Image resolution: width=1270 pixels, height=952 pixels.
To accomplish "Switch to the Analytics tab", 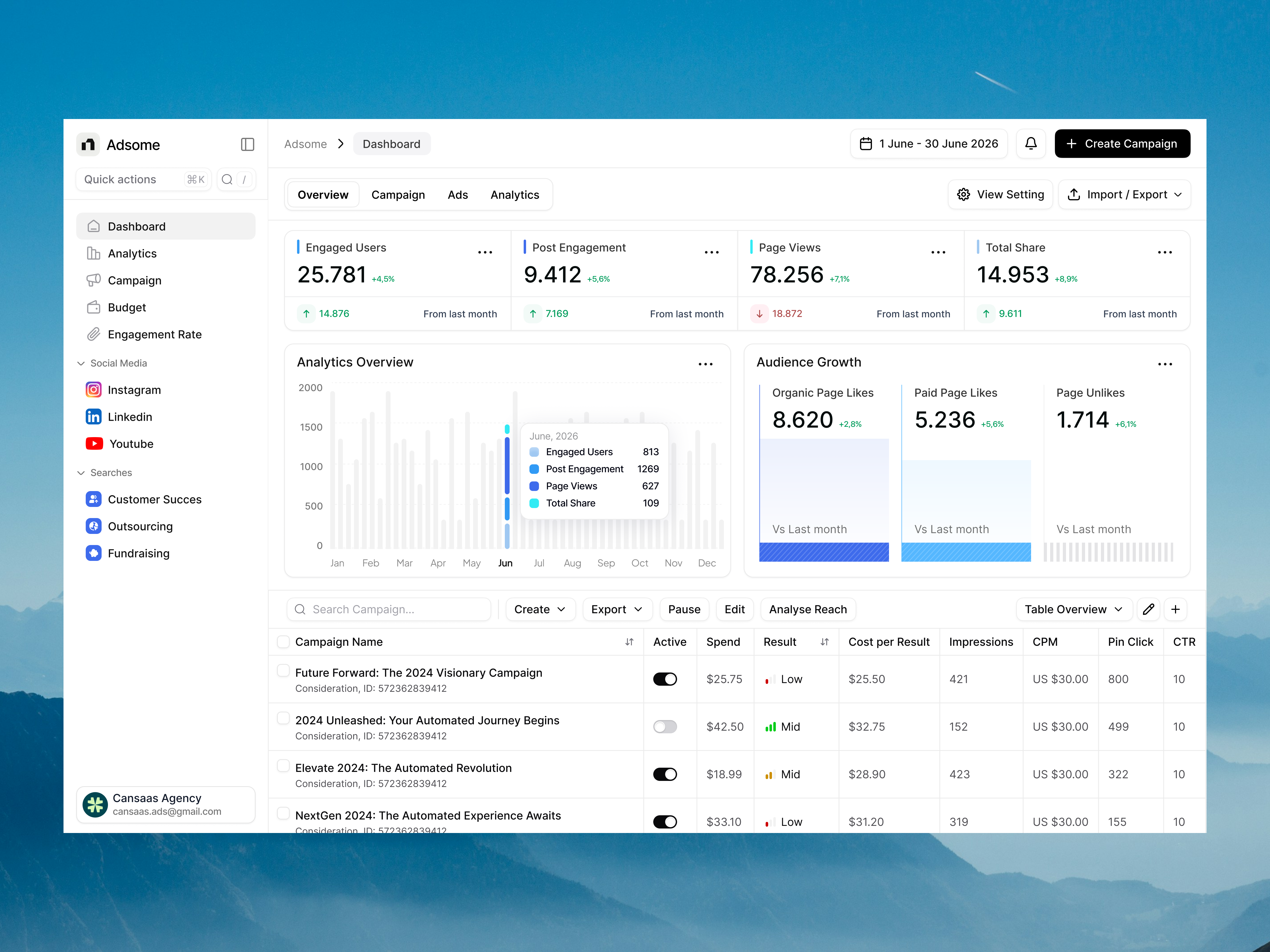I will click(514, 195).
